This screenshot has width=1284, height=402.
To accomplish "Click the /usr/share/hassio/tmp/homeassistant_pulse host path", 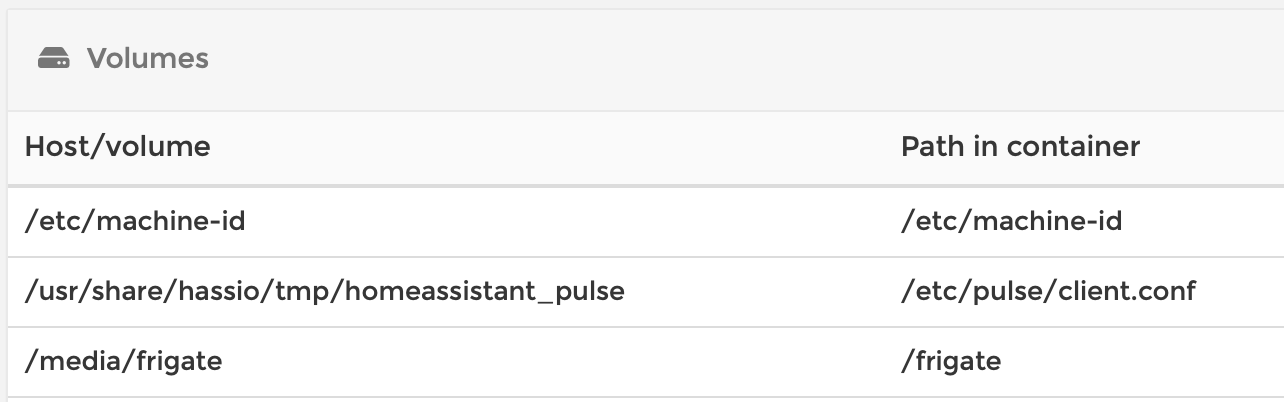I will tap(325, 291).
